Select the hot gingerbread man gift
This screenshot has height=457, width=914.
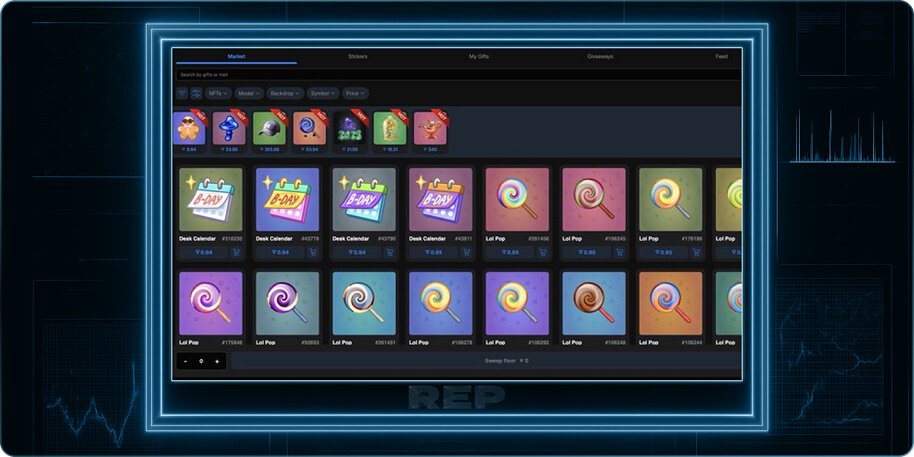[189, 129]
